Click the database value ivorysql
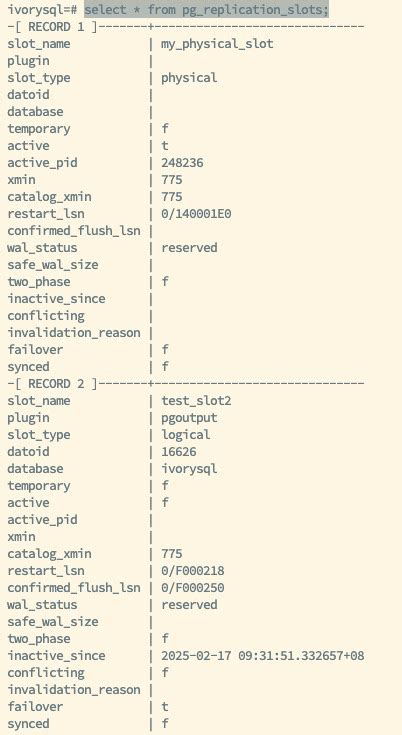This screenshot has width=402, height=735. pyautogui.click(x=189, y=469)
